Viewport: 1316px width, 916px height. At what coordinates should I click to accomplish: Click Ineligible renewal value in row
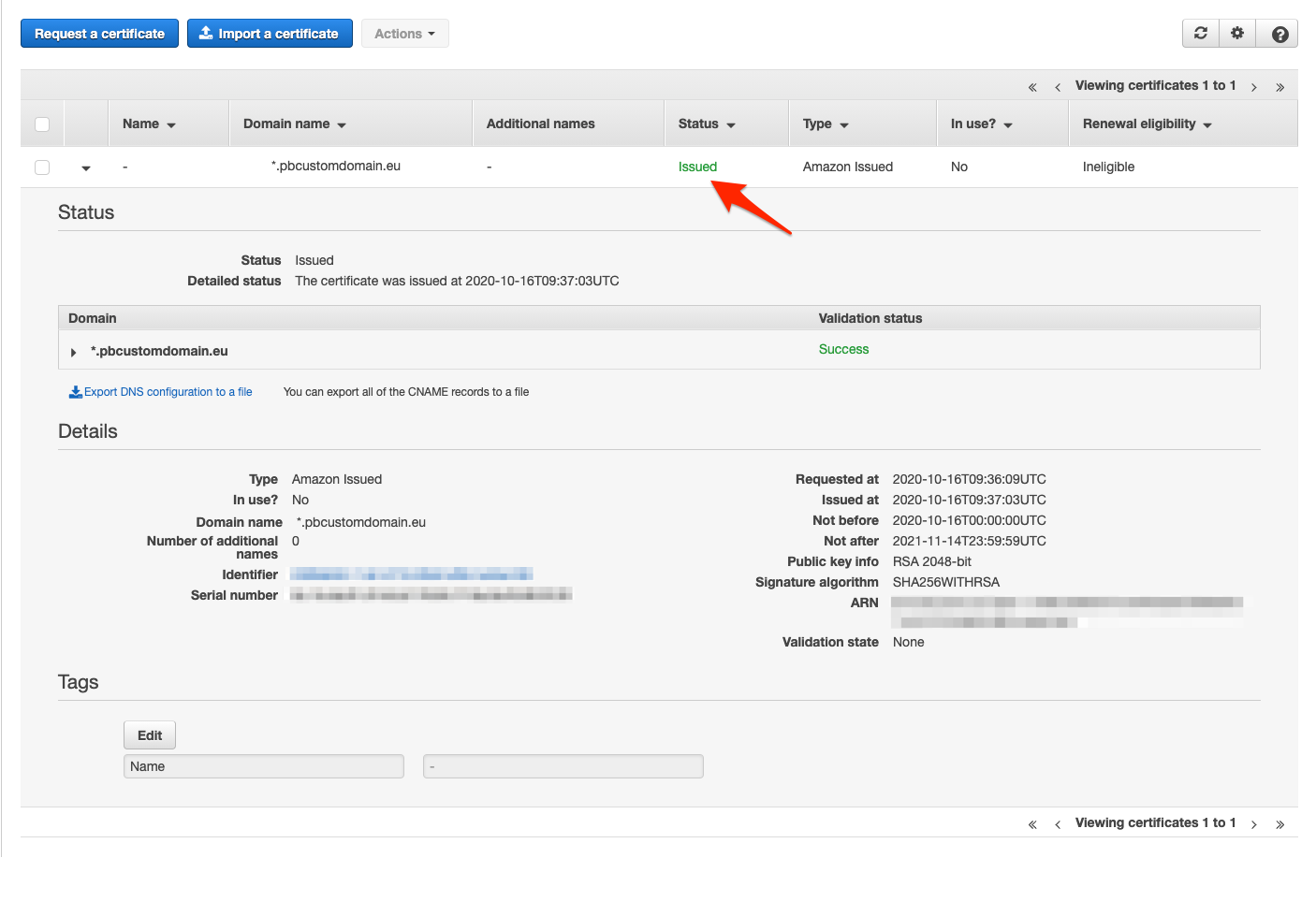[x=1108, y=167]
